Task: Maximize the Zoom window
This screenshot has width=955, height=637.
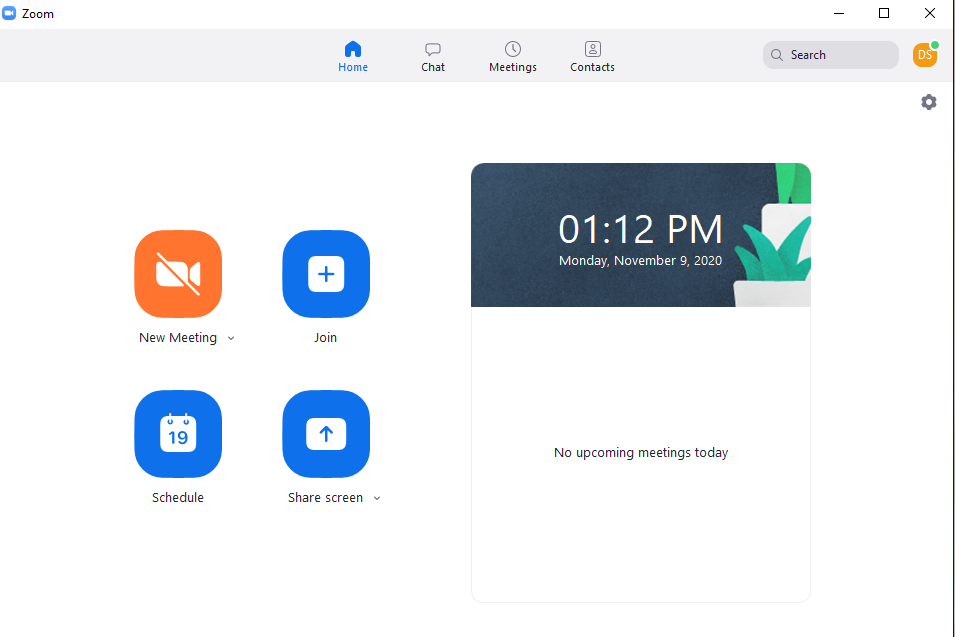Action: [884, 14]
